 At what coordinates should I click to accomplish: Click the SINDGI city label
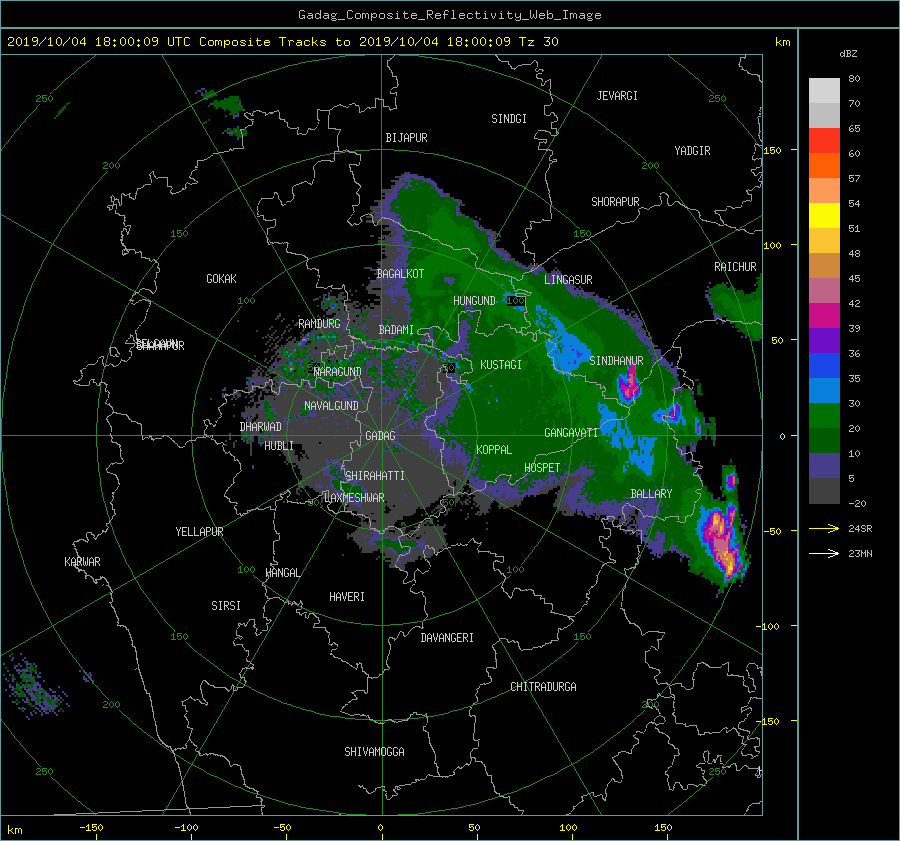pyautogui.click(x=509, y=119)
